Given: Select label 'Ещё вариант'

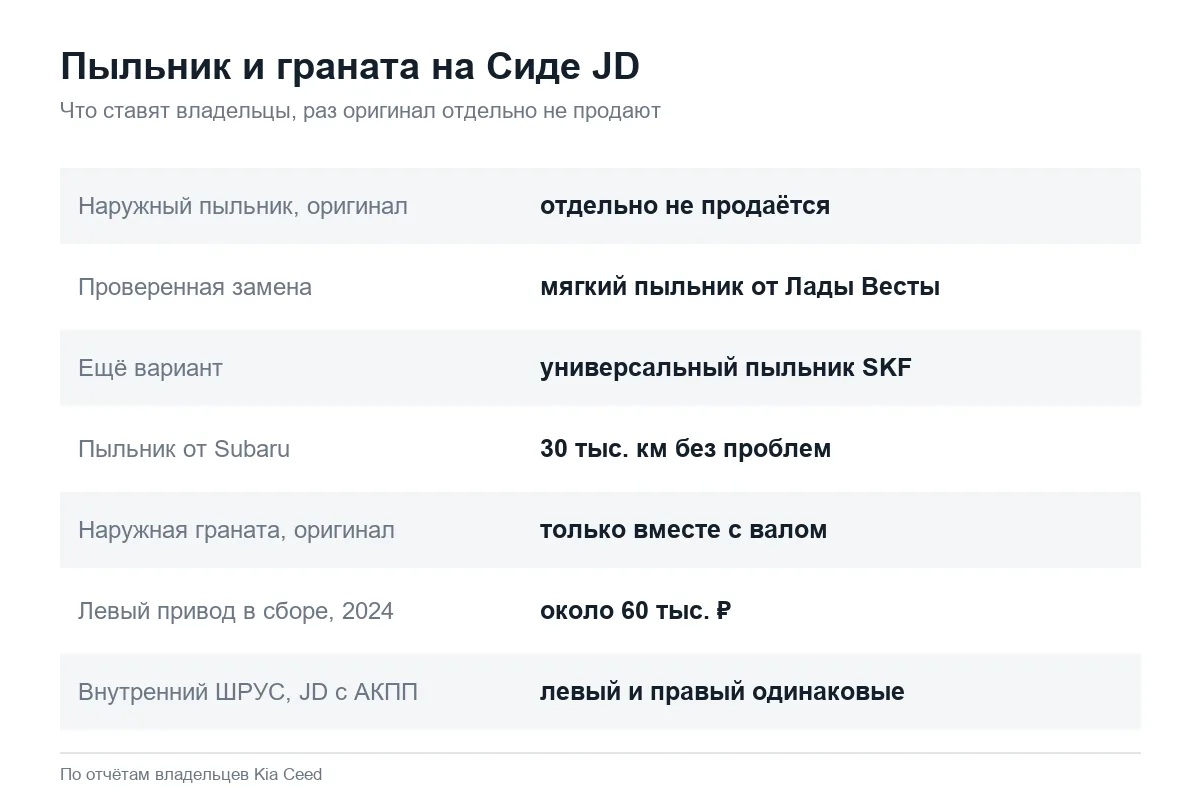Looking at the screenshot, I should 150,368.
